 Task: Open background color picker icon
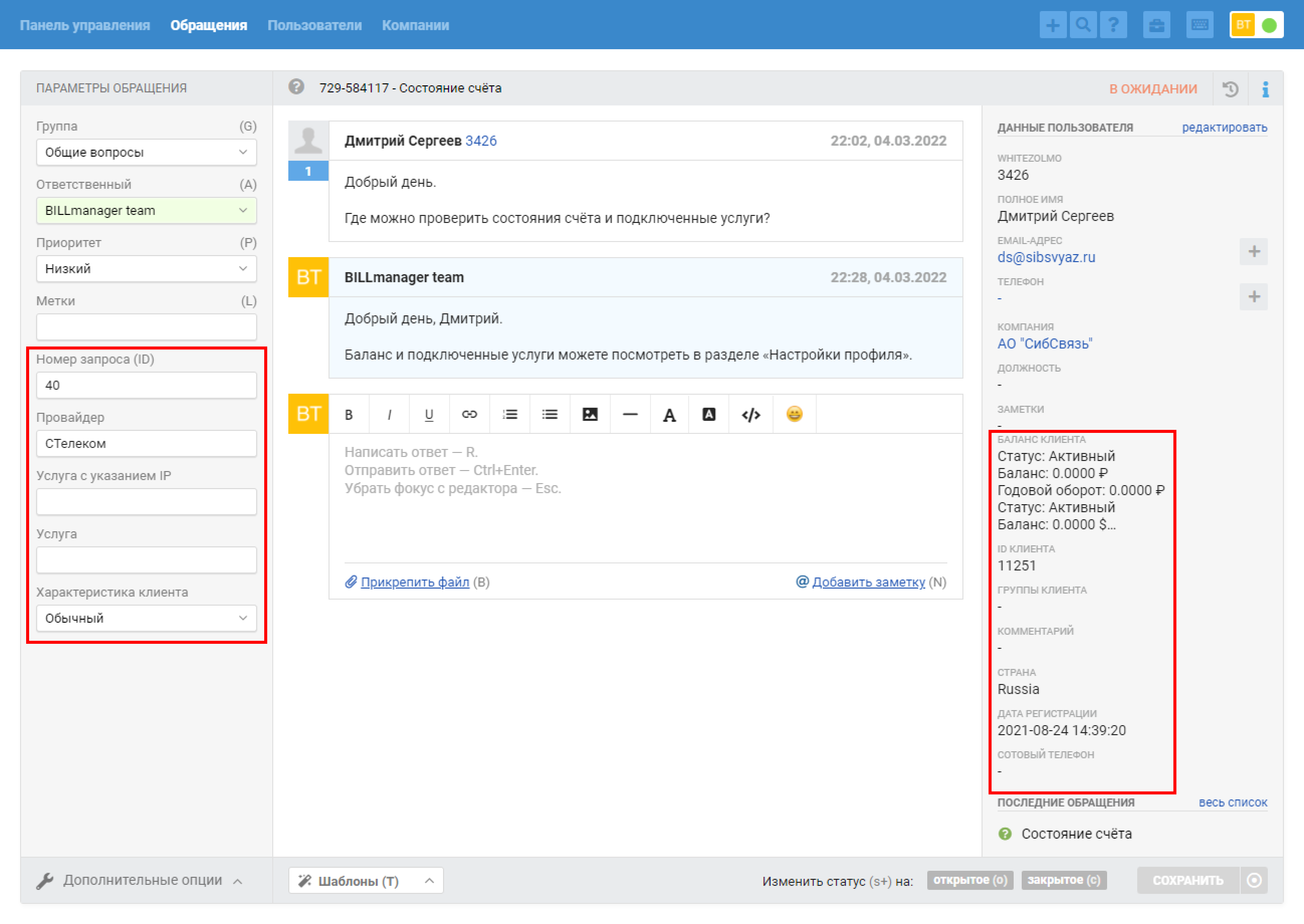pos(709,414)
